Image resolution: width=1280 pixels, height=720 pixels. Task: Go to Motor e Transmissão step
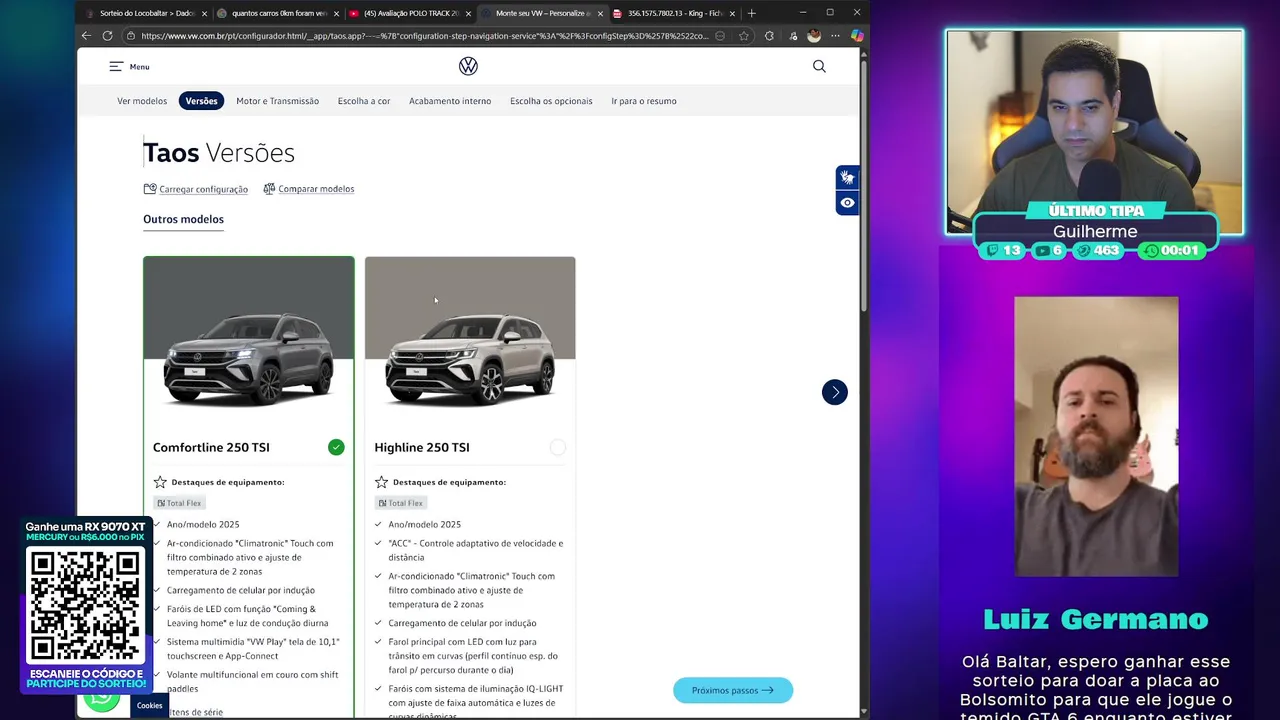click(x=277, y=101)
